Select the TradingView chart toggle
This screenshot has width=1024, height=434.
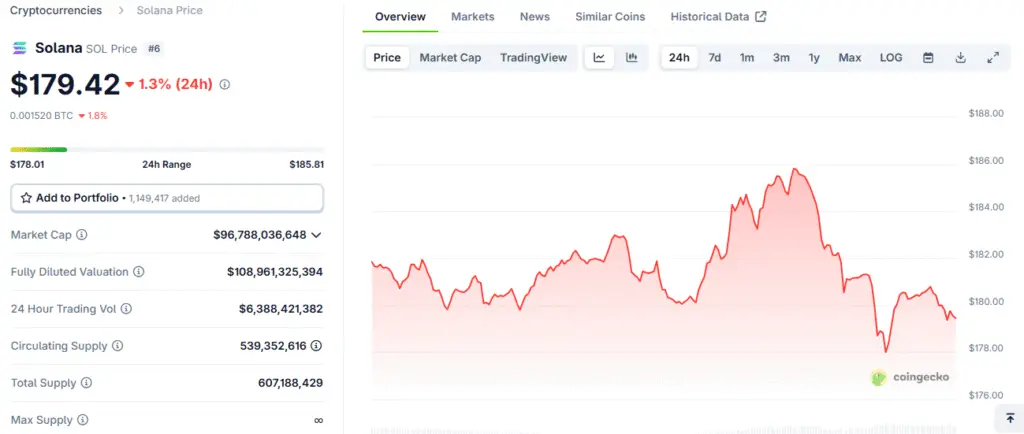point(534,57)
